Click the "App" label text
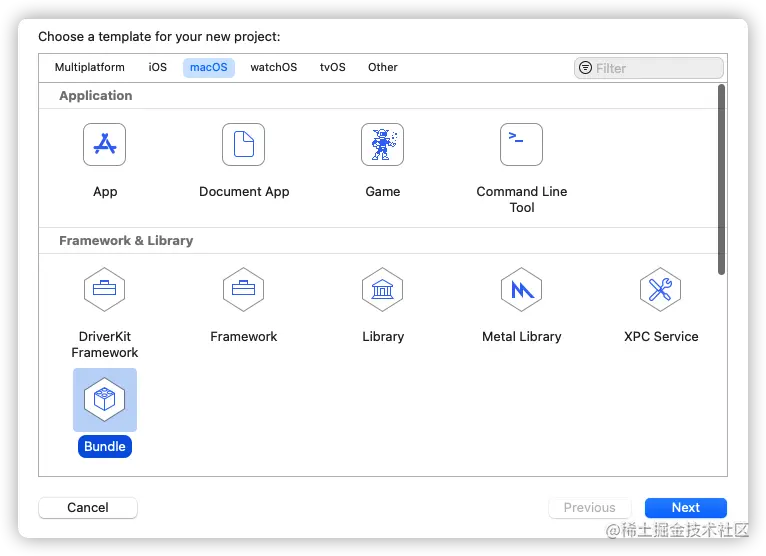Screen dimensions: 766x556 [105, 192]
